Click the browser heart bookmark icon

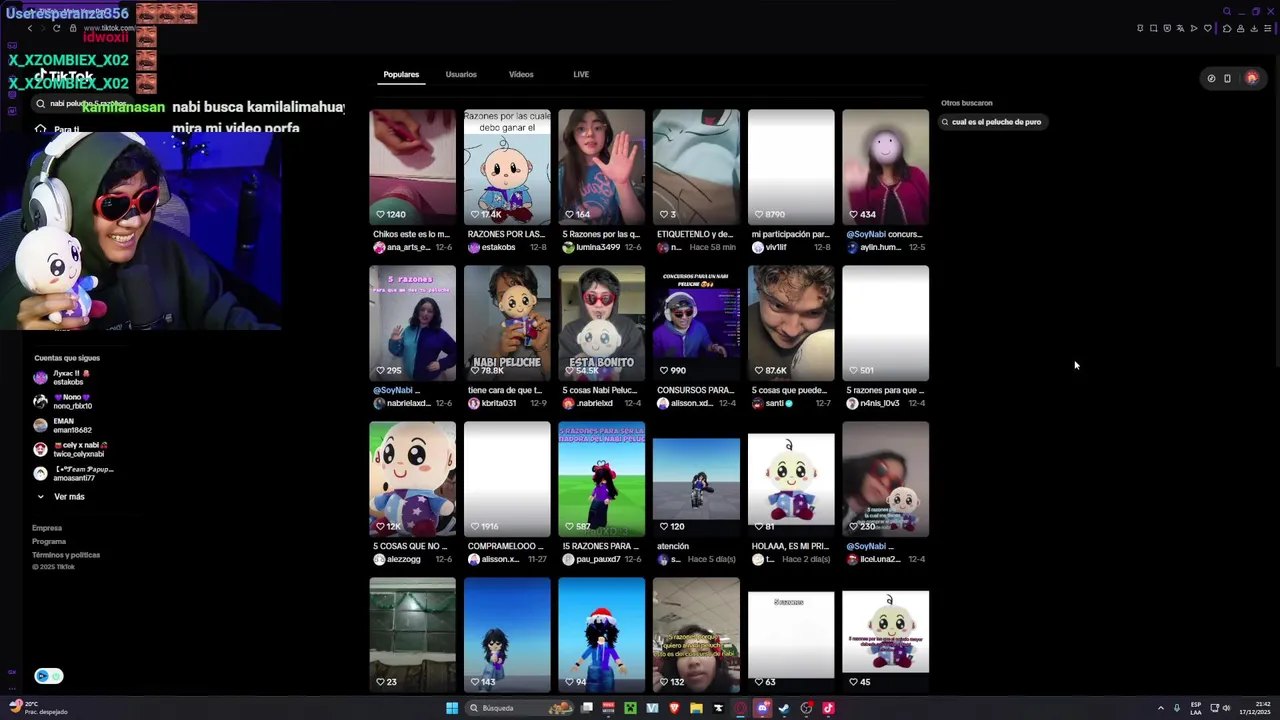1207,28
